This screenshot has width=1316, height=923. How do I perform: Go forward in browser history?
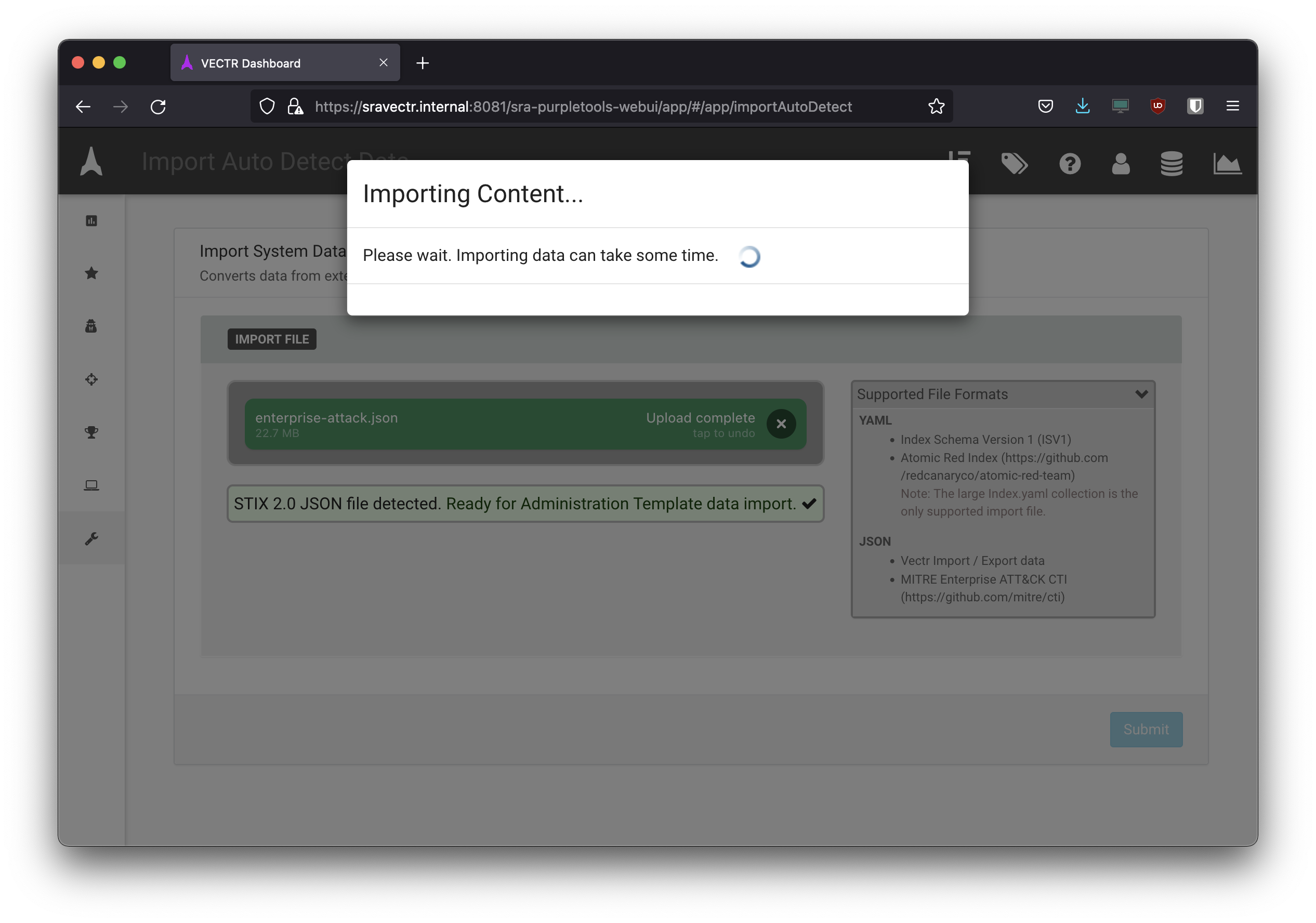[121, 107]
